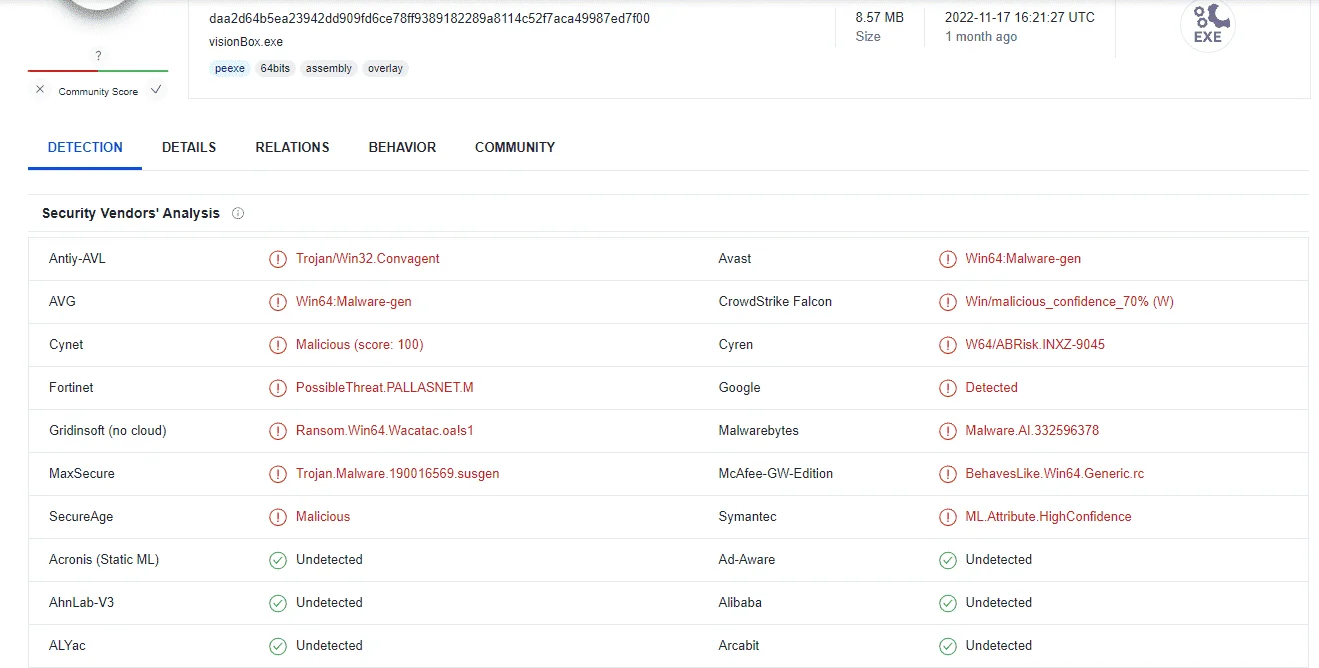Click the alert icon beside W64/ABRisk.INXZ-9045
This screenshot has width=1319, height=668.
point(947,345)
